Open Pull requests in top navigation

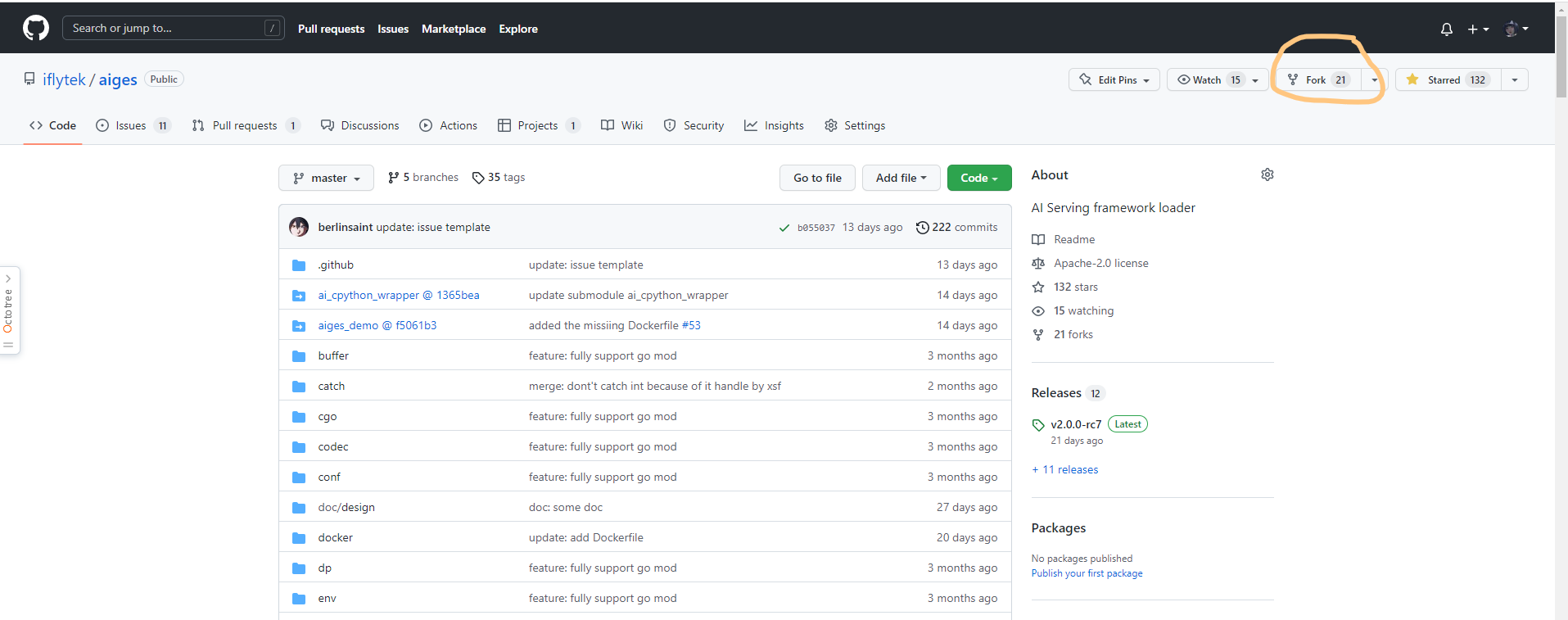331,29
